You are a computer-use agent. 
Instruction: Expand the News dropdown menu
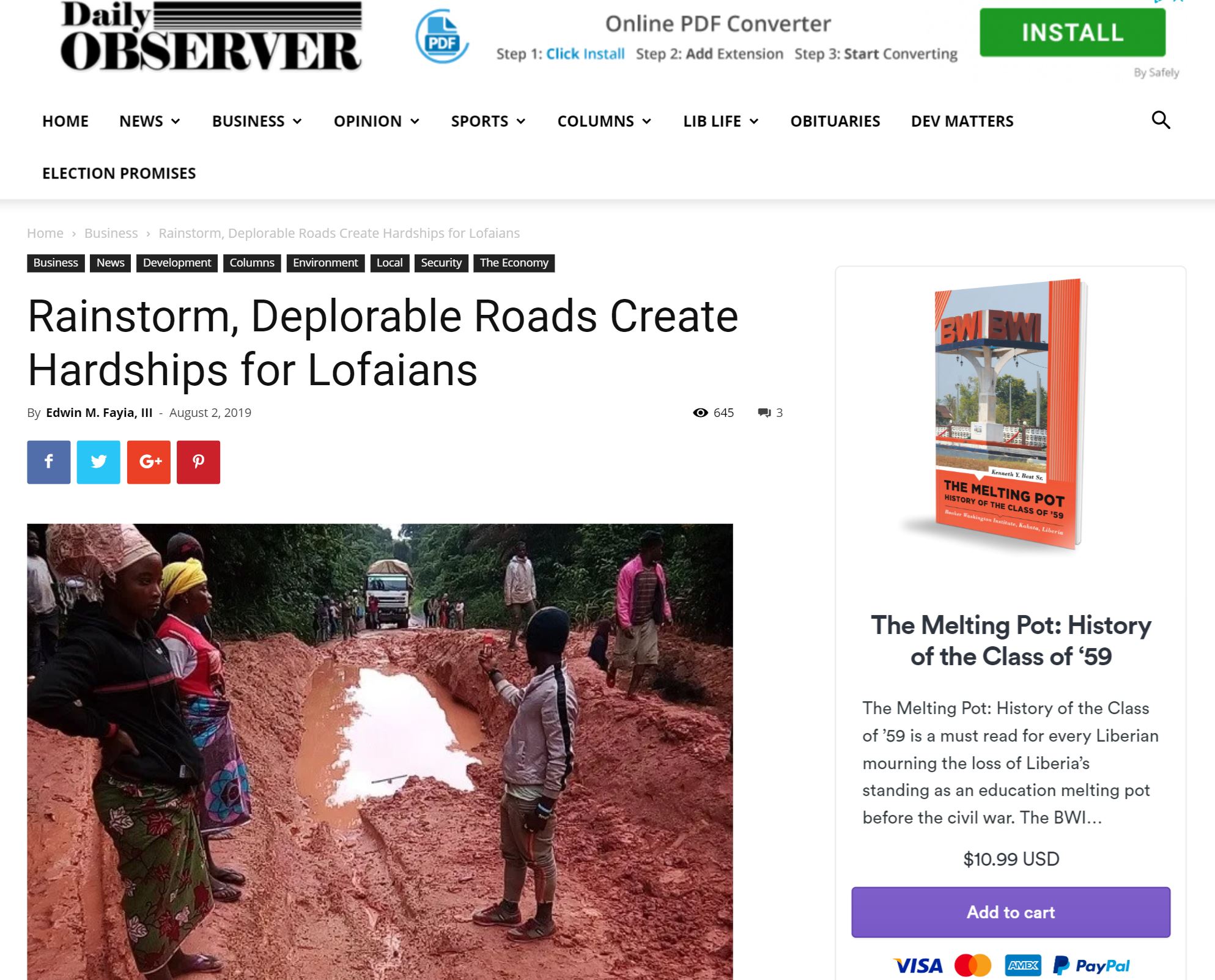coord(150,121)
